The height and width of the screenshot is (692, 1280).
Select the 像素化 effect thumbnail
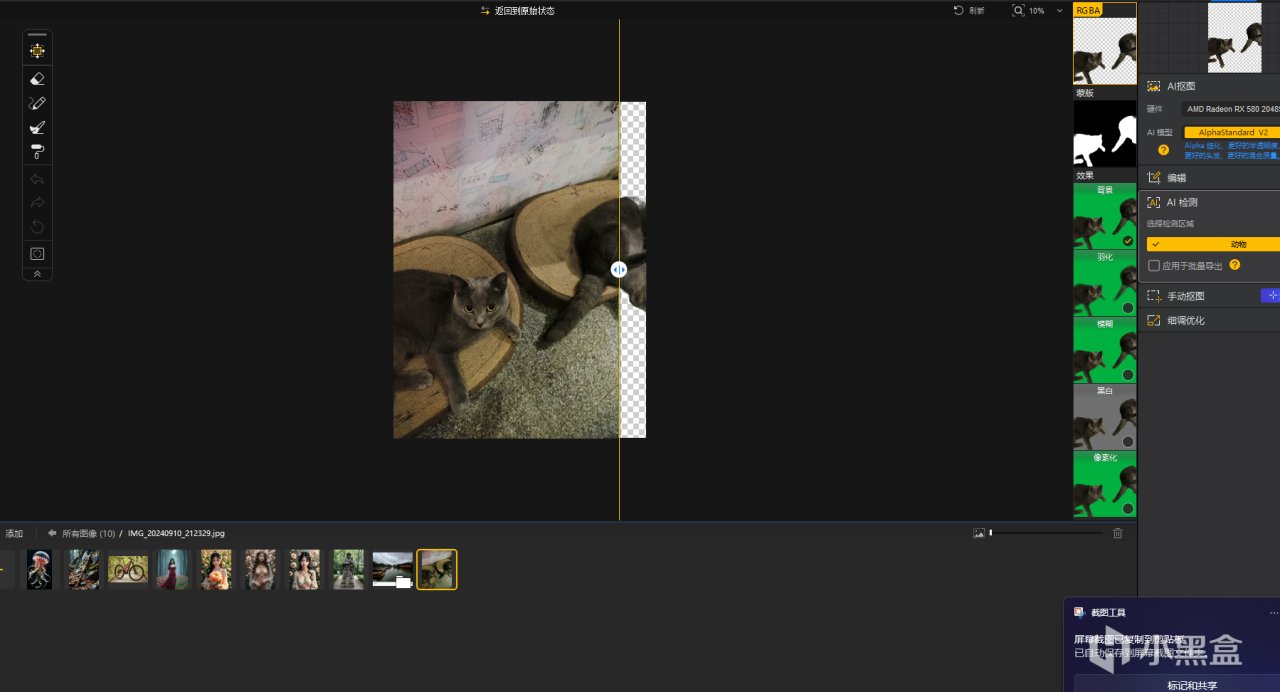(x=1105, y=484)
